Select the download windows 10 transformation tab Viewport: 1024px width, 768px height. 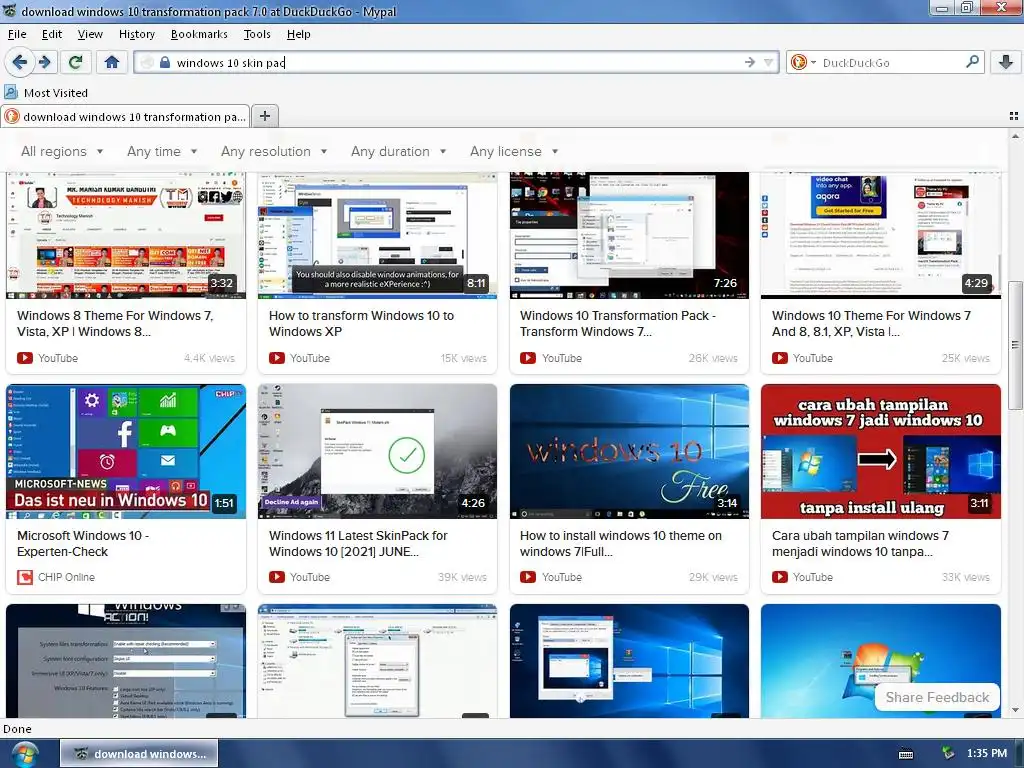(x=125, y=117)
